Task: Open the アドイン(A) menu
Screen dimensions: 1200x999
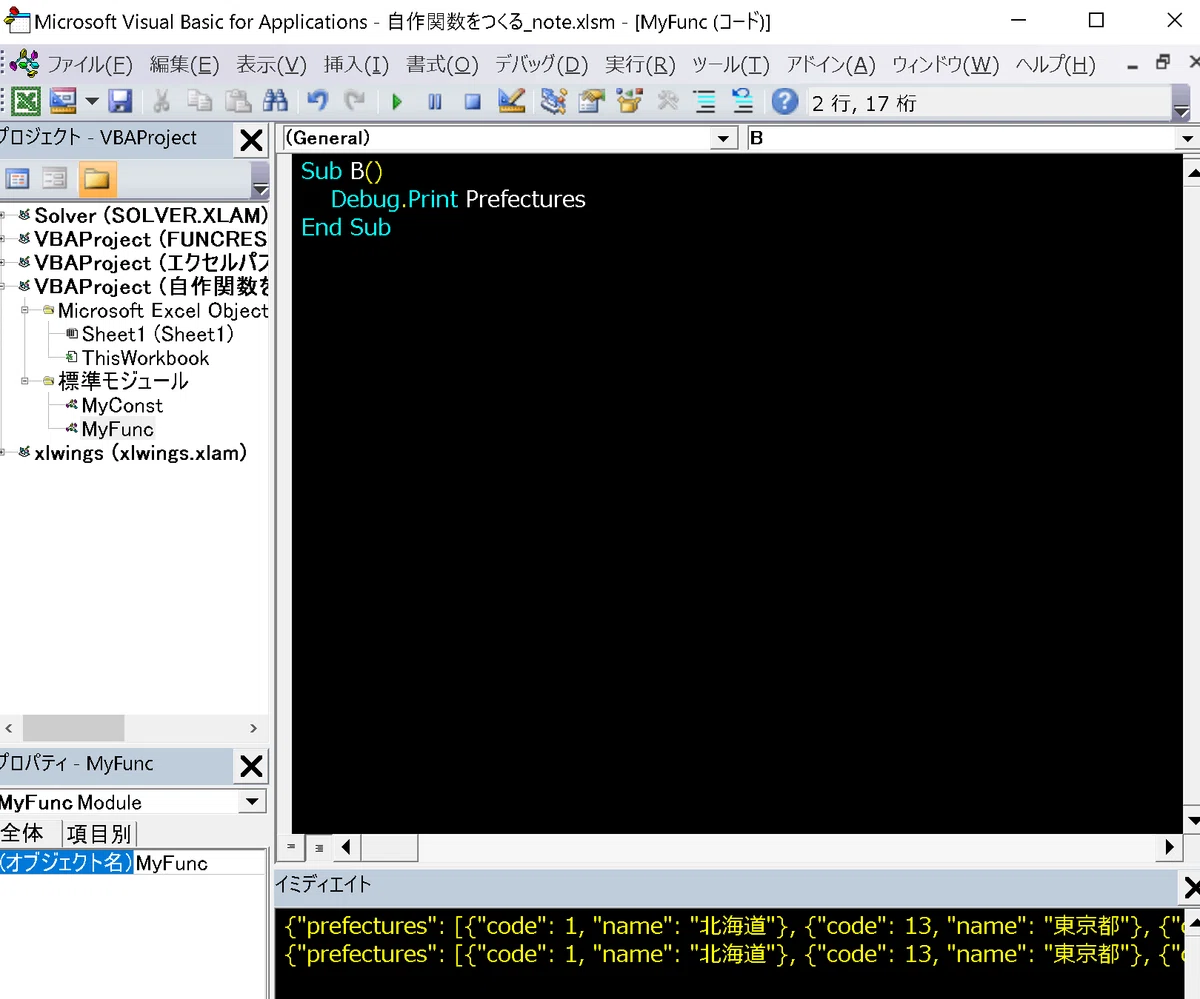Action: [830, 65]
